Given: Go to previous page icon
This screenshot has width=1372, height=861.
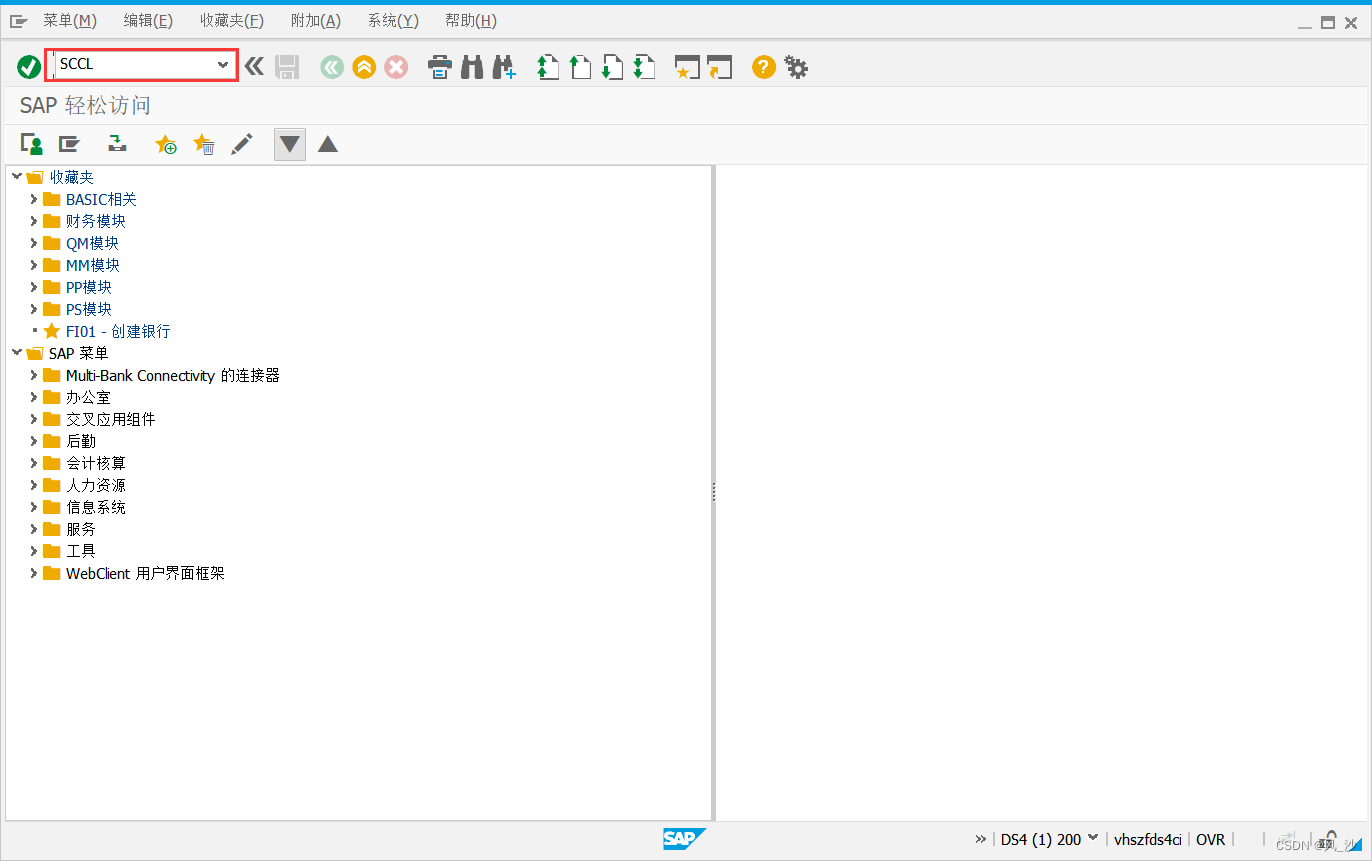Looking at the screenshot, I should tap(580, 67).
